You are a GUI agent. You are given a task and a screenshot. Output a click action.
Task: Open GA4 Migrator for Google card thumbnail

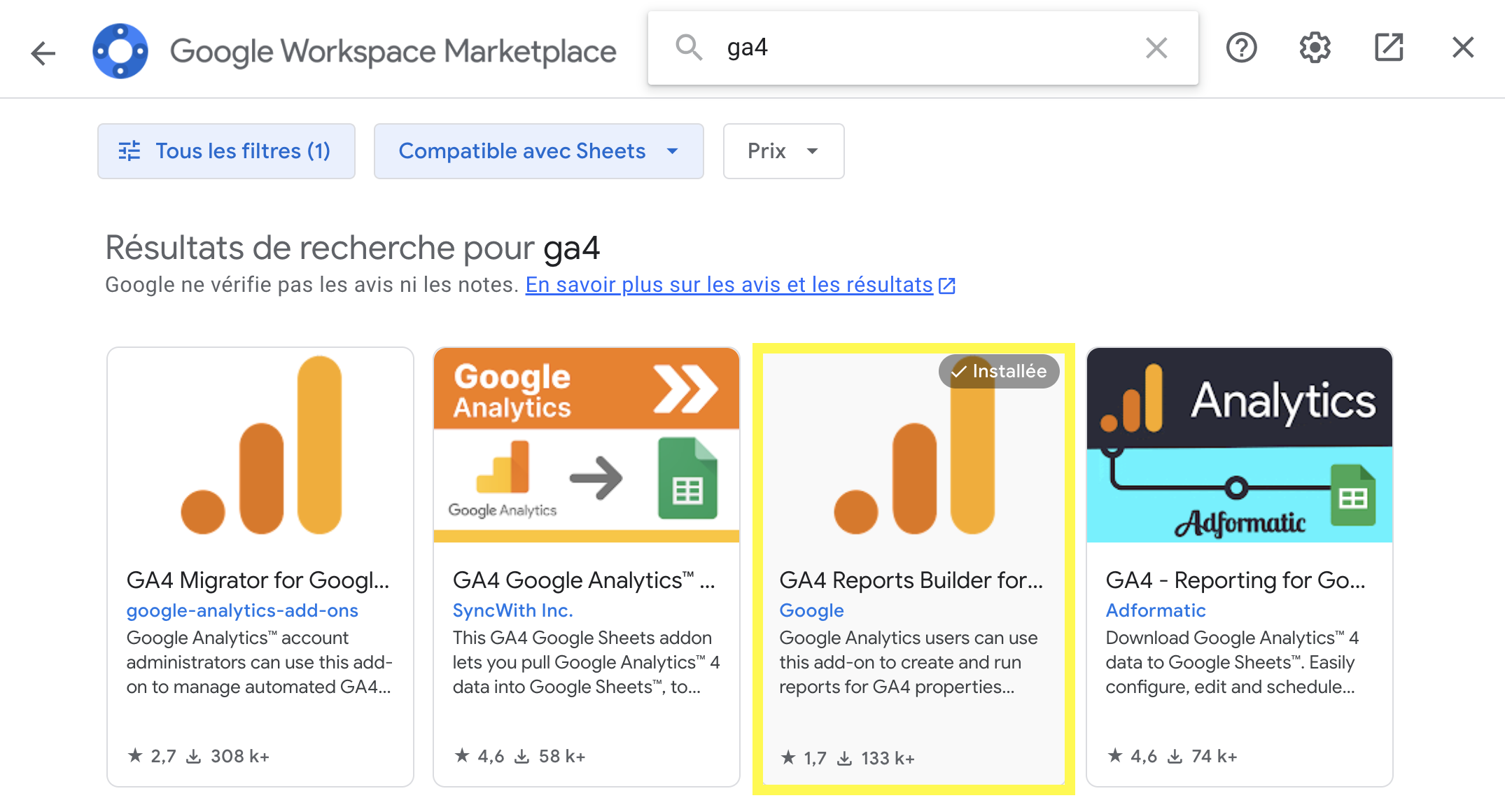(260, 445)
